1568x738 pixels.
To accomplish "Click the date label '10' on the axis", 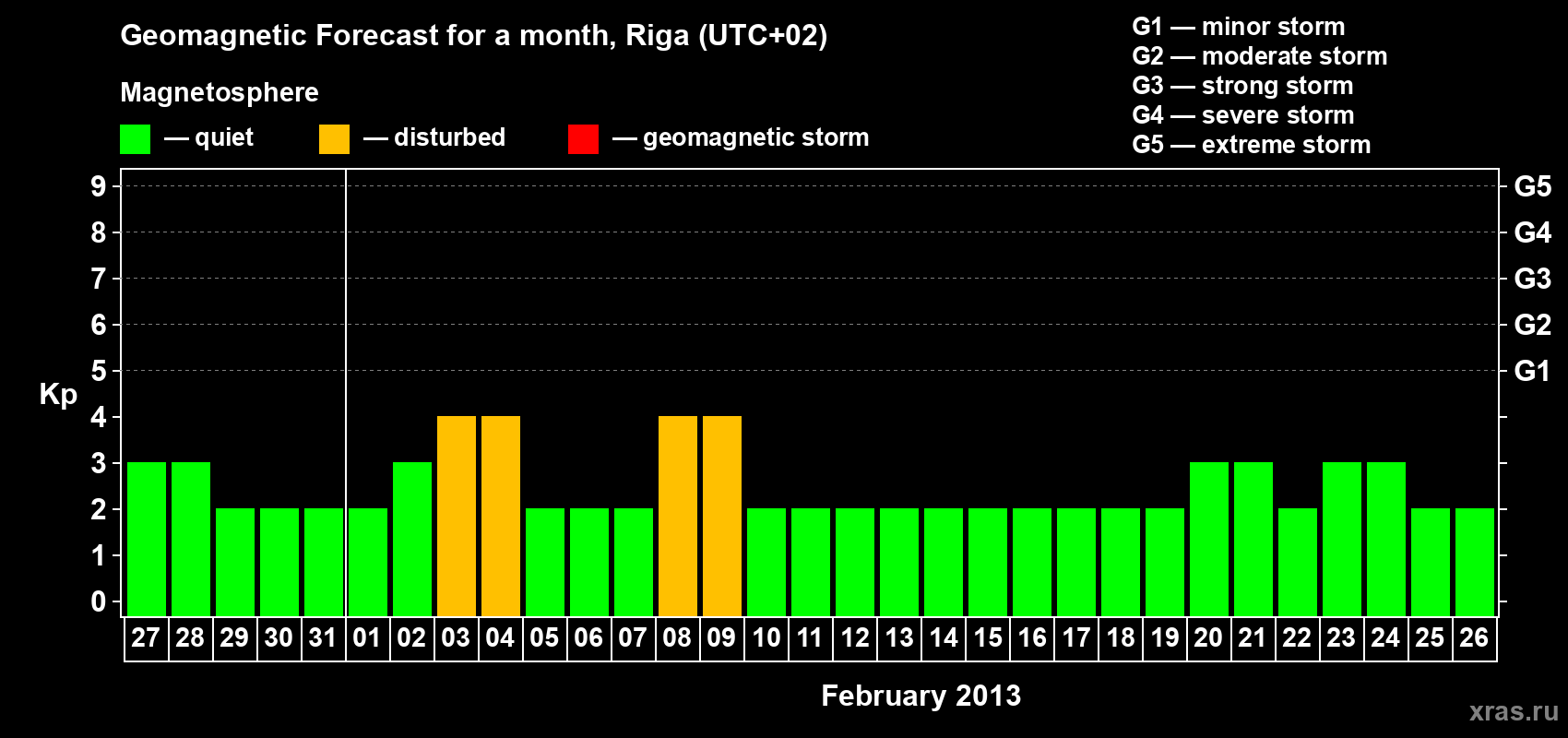I will [766, 637].
